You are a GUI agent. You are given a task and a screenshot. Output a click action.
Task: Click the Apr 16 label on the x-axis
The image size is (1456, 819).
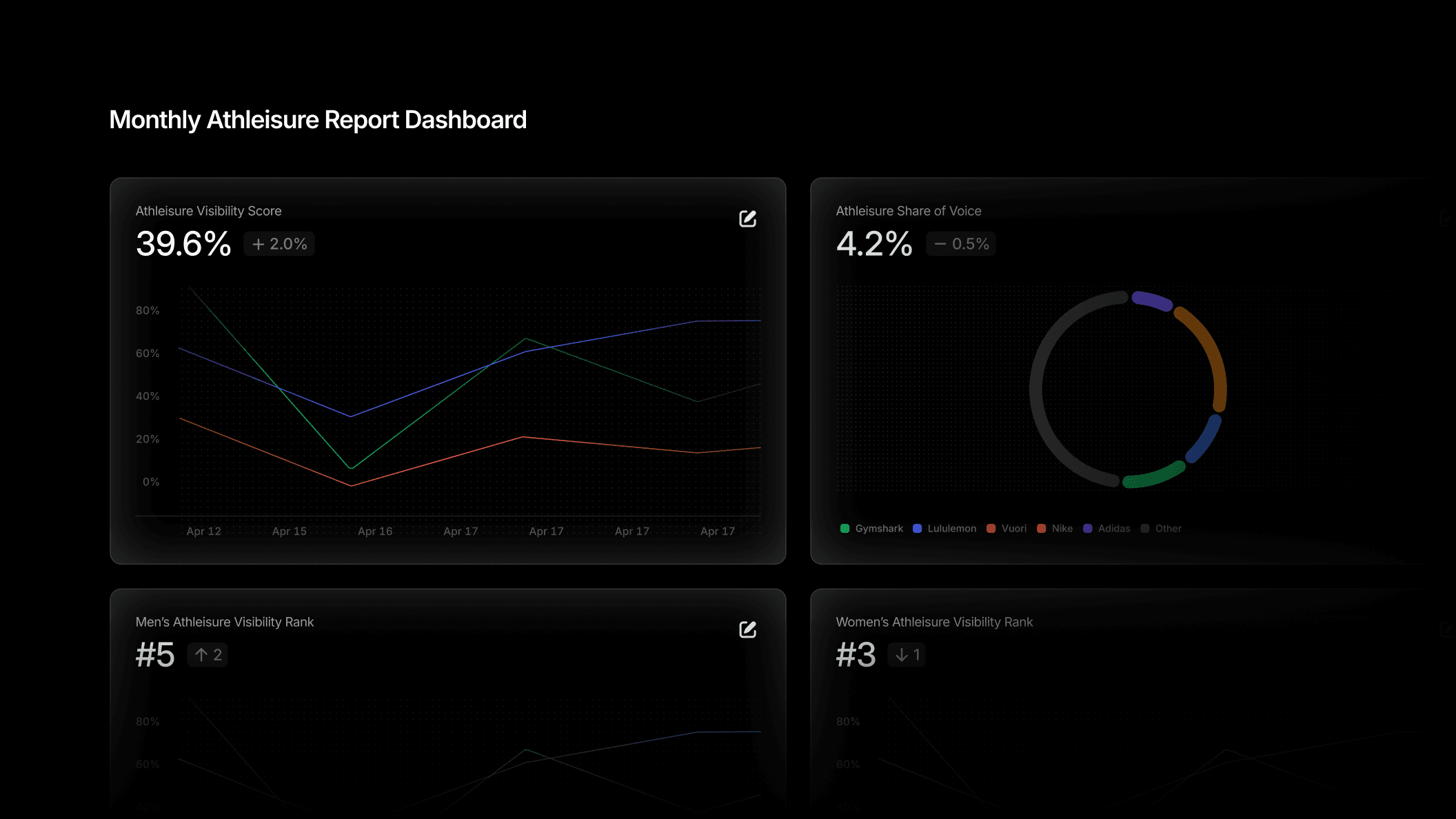(x=374, y=531)
